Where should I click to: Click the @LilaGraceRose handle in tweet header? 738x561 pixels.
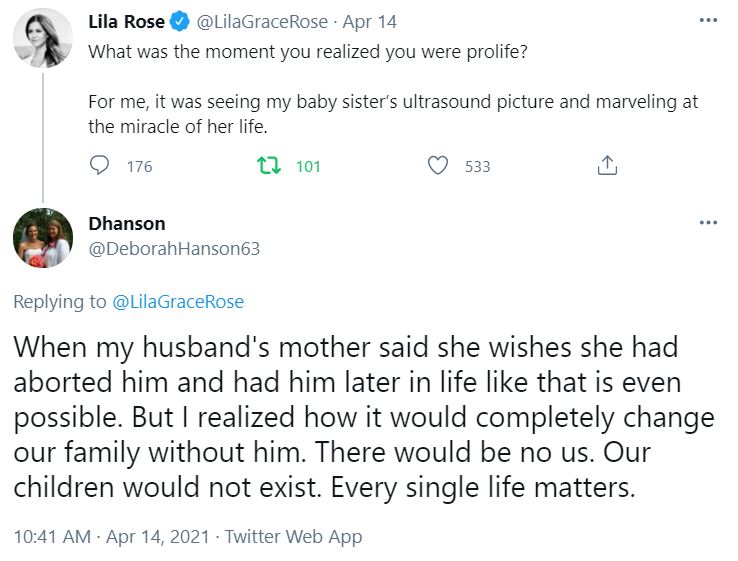coord(260,22)
